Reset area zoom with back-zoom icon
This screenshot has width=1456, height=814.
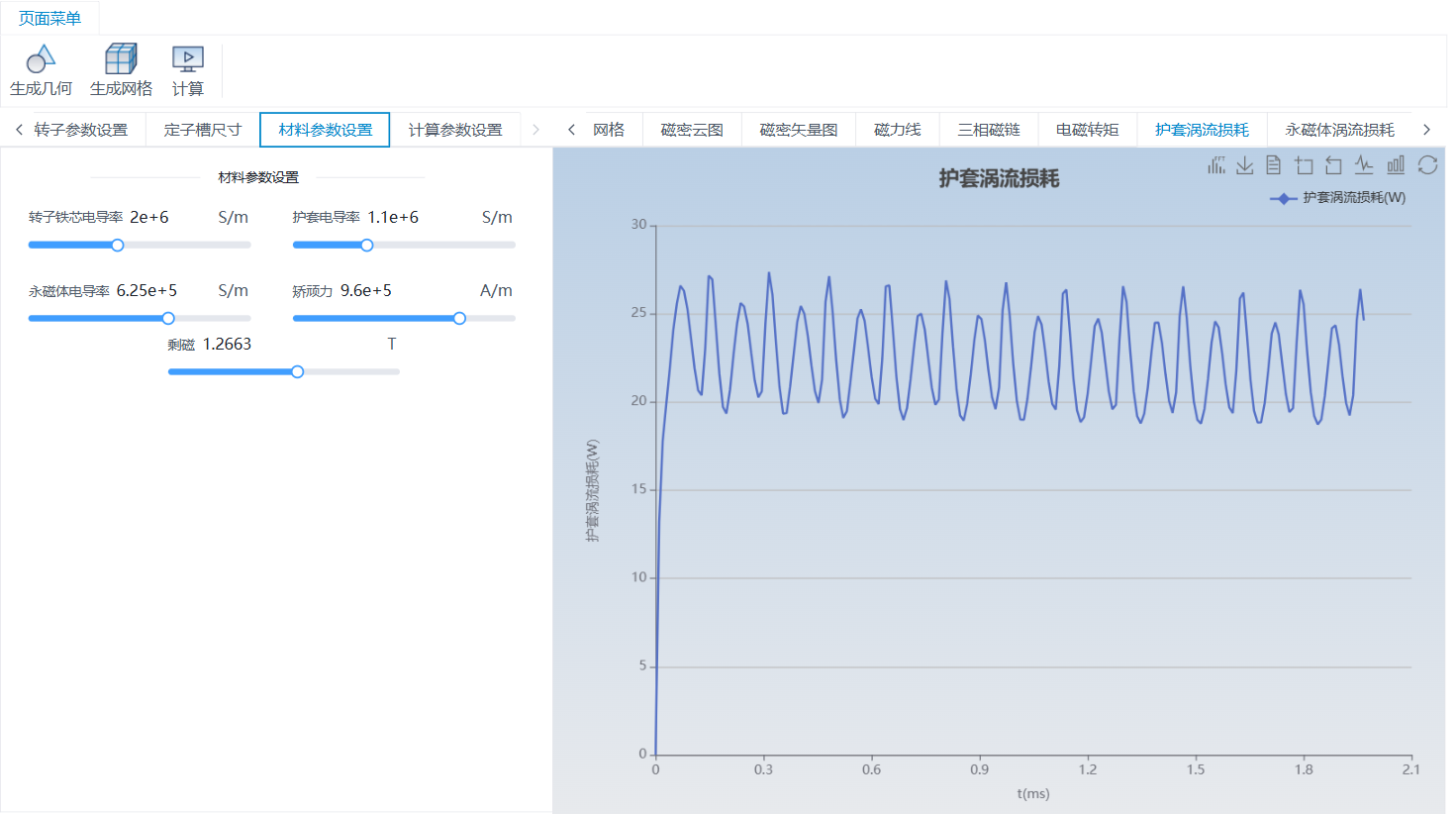[1333, 165]
